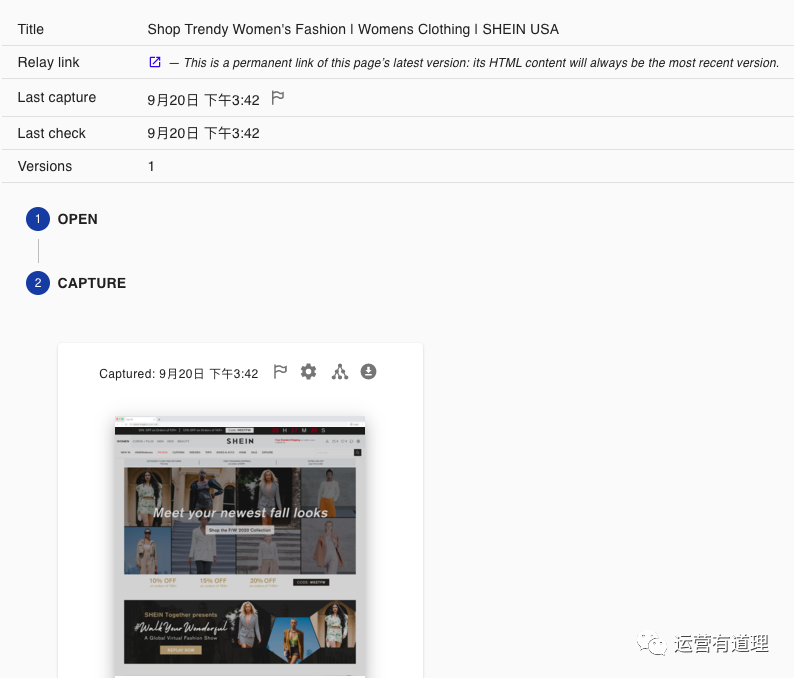
Task: Click the 'Last check' row label
Action: tap(52, 133)
